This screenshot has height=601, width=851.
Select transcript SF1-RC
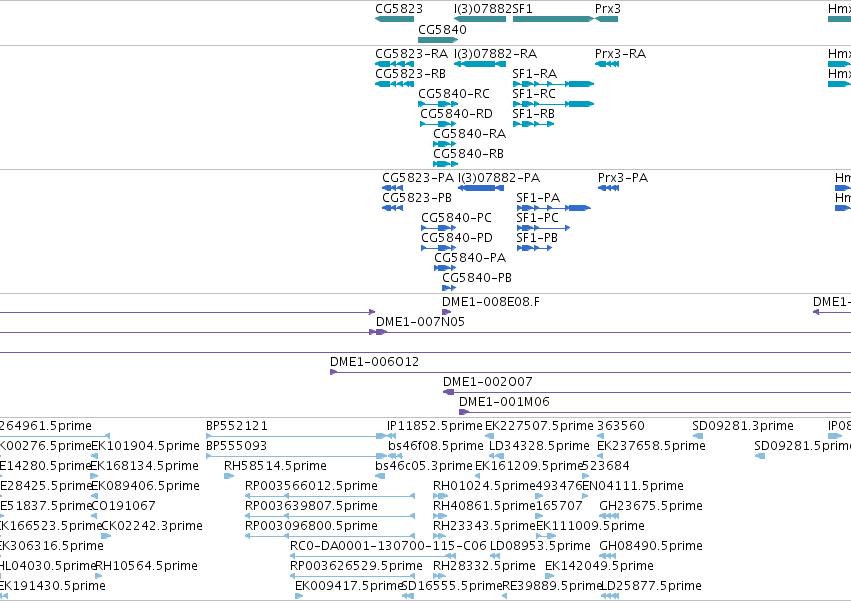click(554, 104)
